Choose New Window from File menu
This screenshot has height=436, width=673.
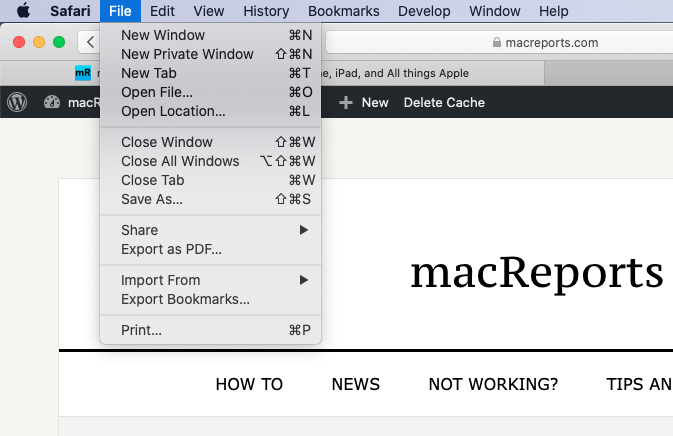click(210, 35)
